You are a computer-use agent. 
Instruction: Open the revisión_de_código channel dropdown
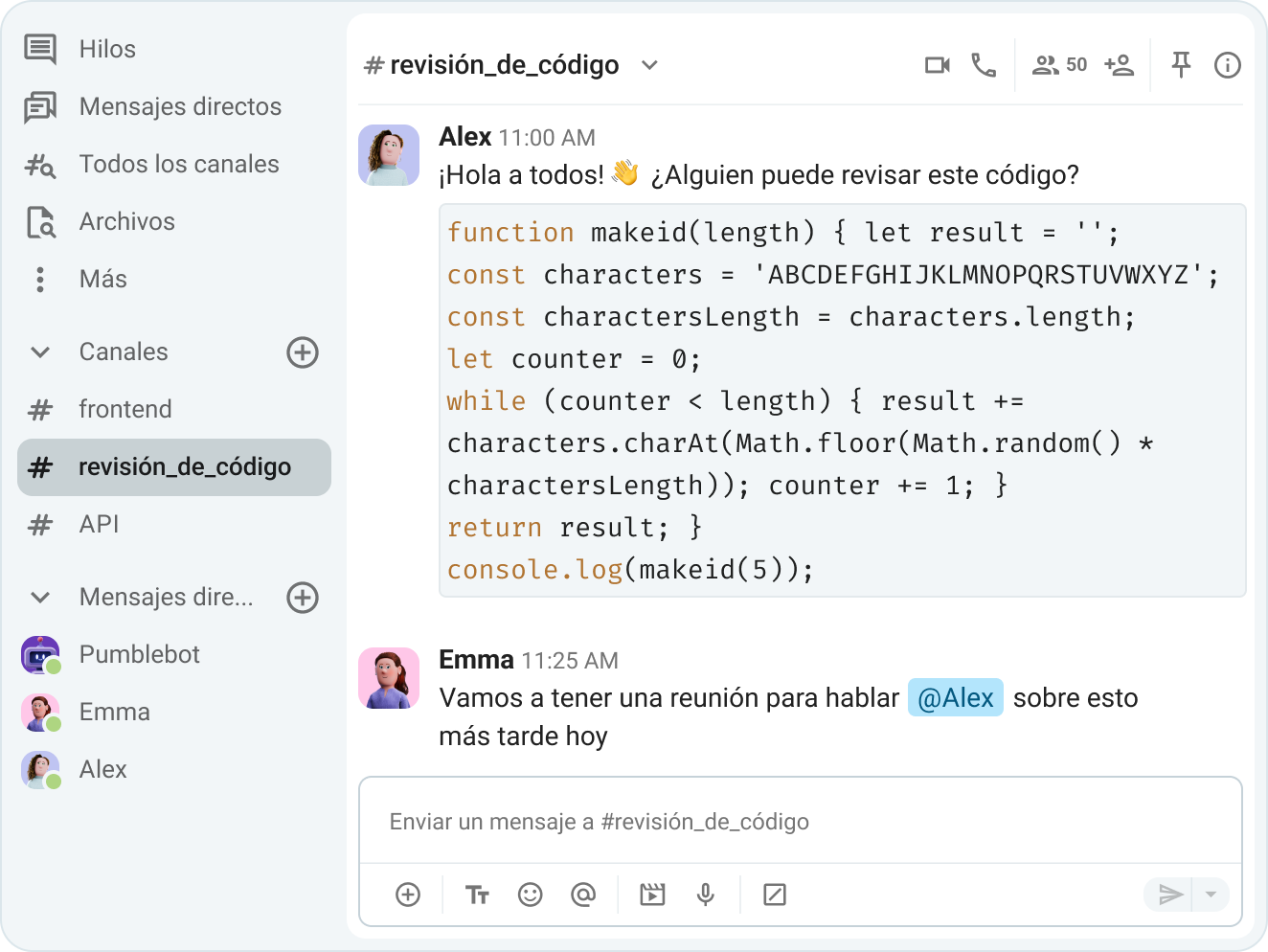(649, 65)
